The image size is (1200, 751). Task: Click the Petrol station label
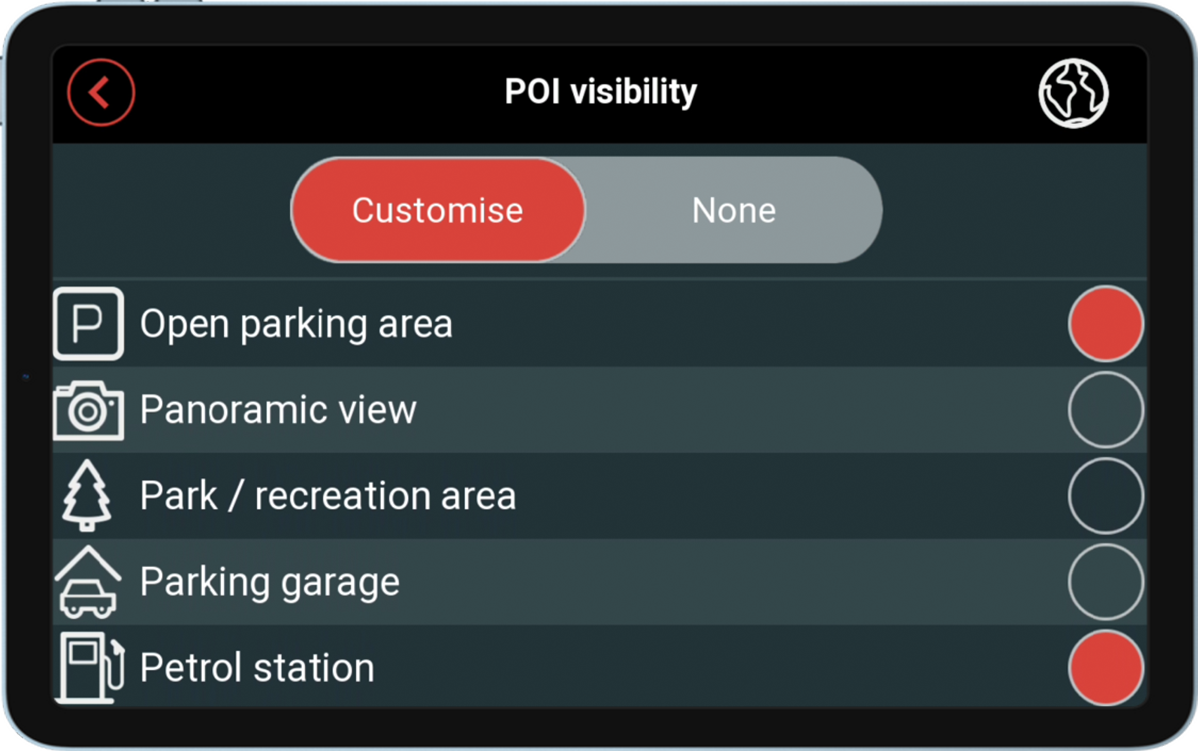pos(257,667)
